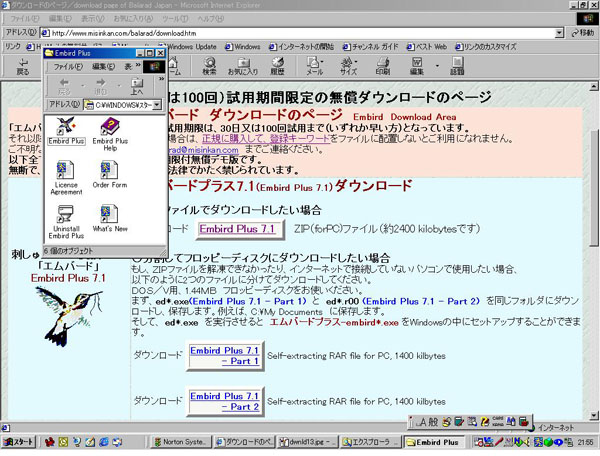
Task: Click the system tray clock
Action: (585, 443)
